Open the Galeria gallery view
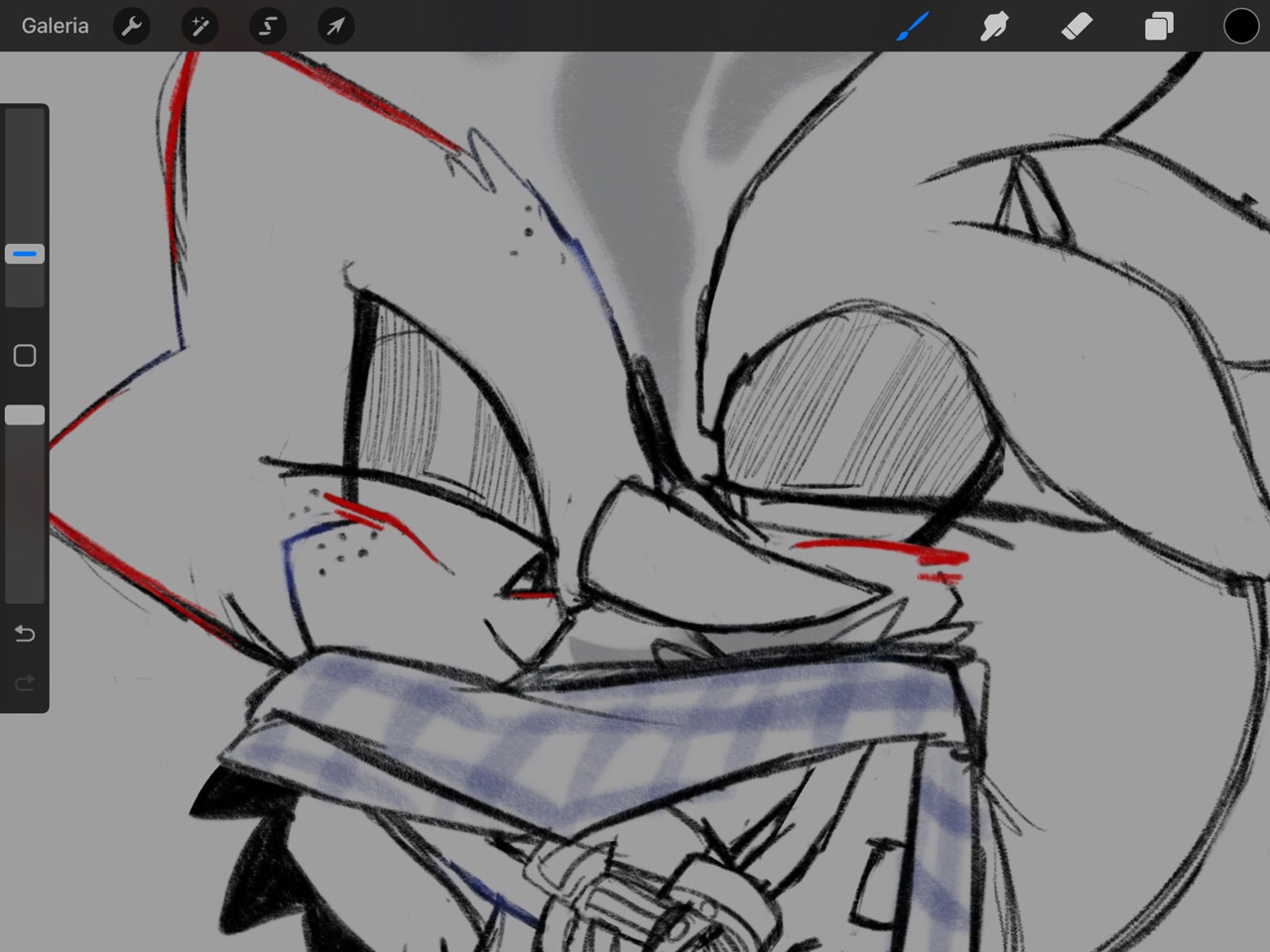This screenshot has height=952, width=1270. click(55, 26)
